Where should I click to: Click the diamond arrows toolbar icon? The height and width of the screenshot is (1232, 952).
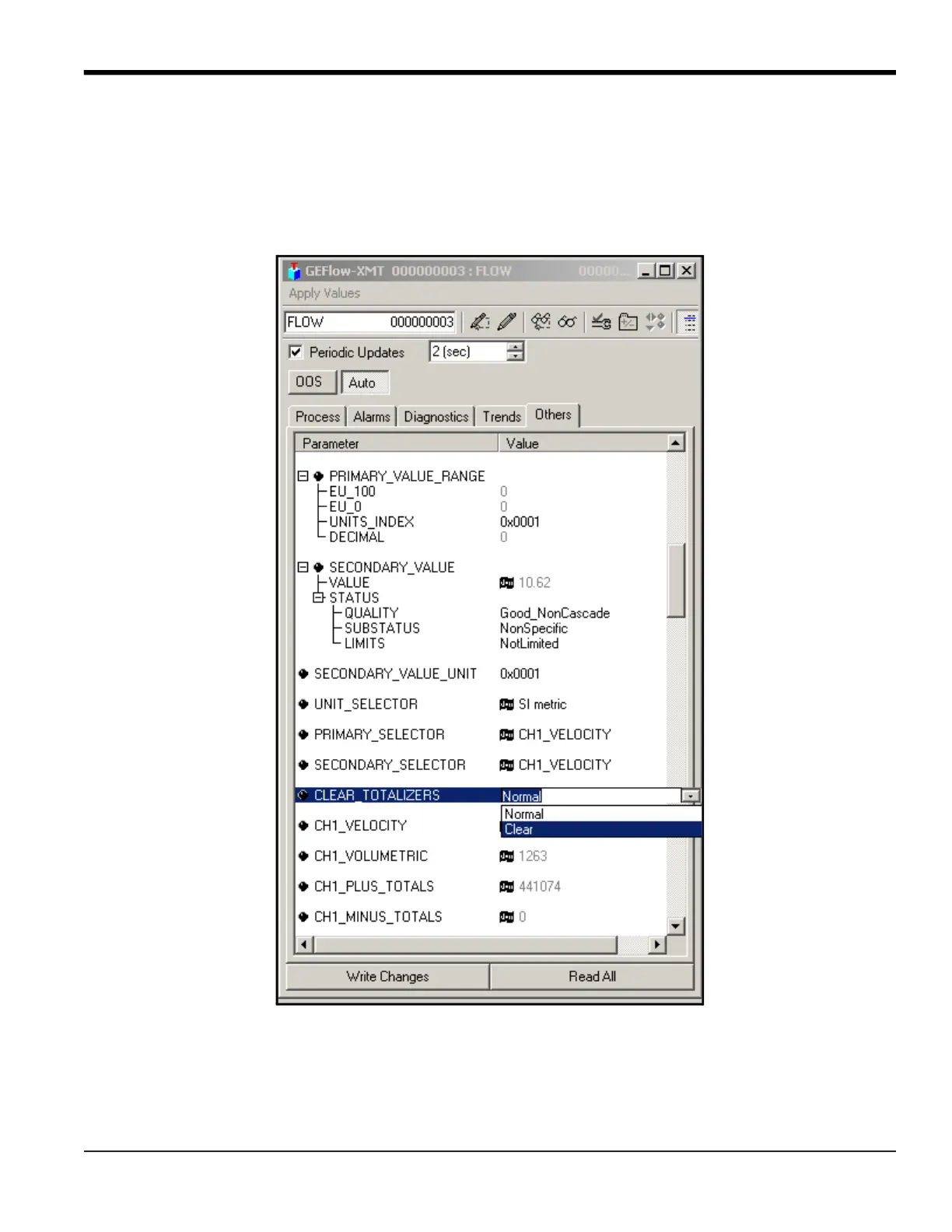(655, 321)
